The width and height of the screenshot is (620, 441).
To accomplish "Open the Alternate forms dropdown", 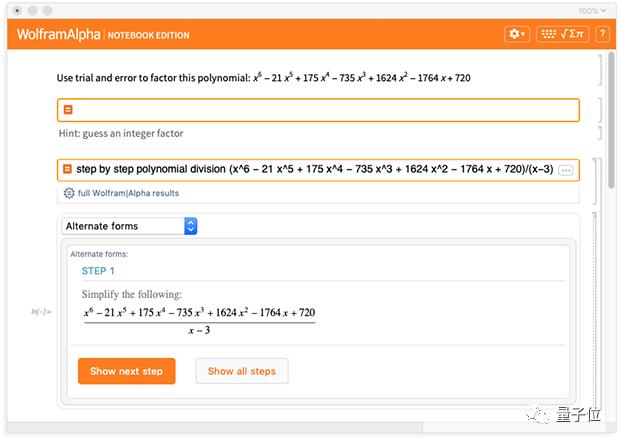I will 129,226.
